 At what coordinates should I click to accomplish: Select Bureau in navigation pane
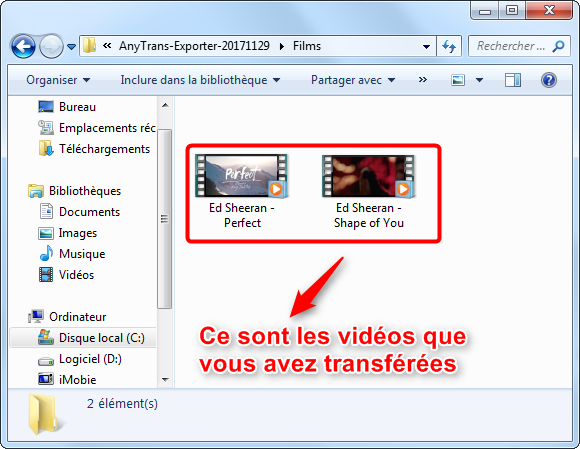(77, 107)
